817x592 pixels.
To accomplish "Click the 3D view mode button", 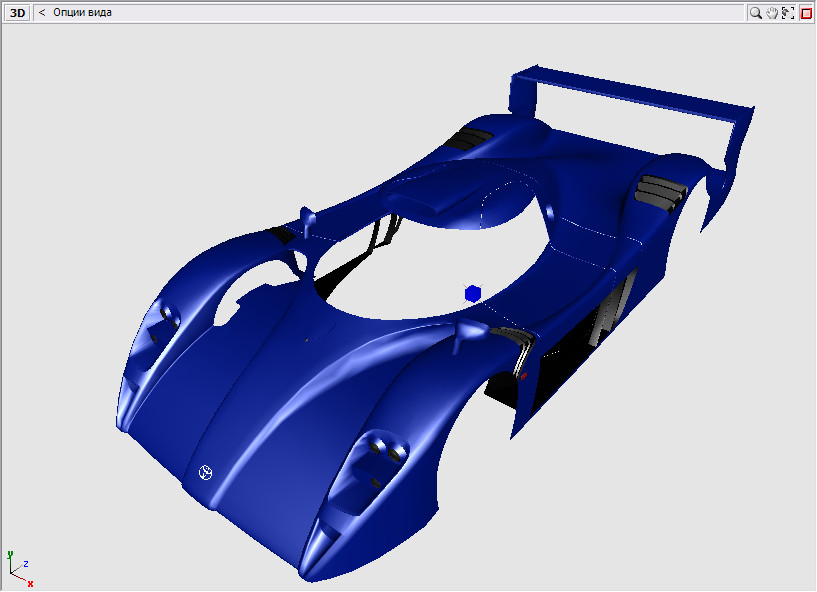I will pos(17,13).
